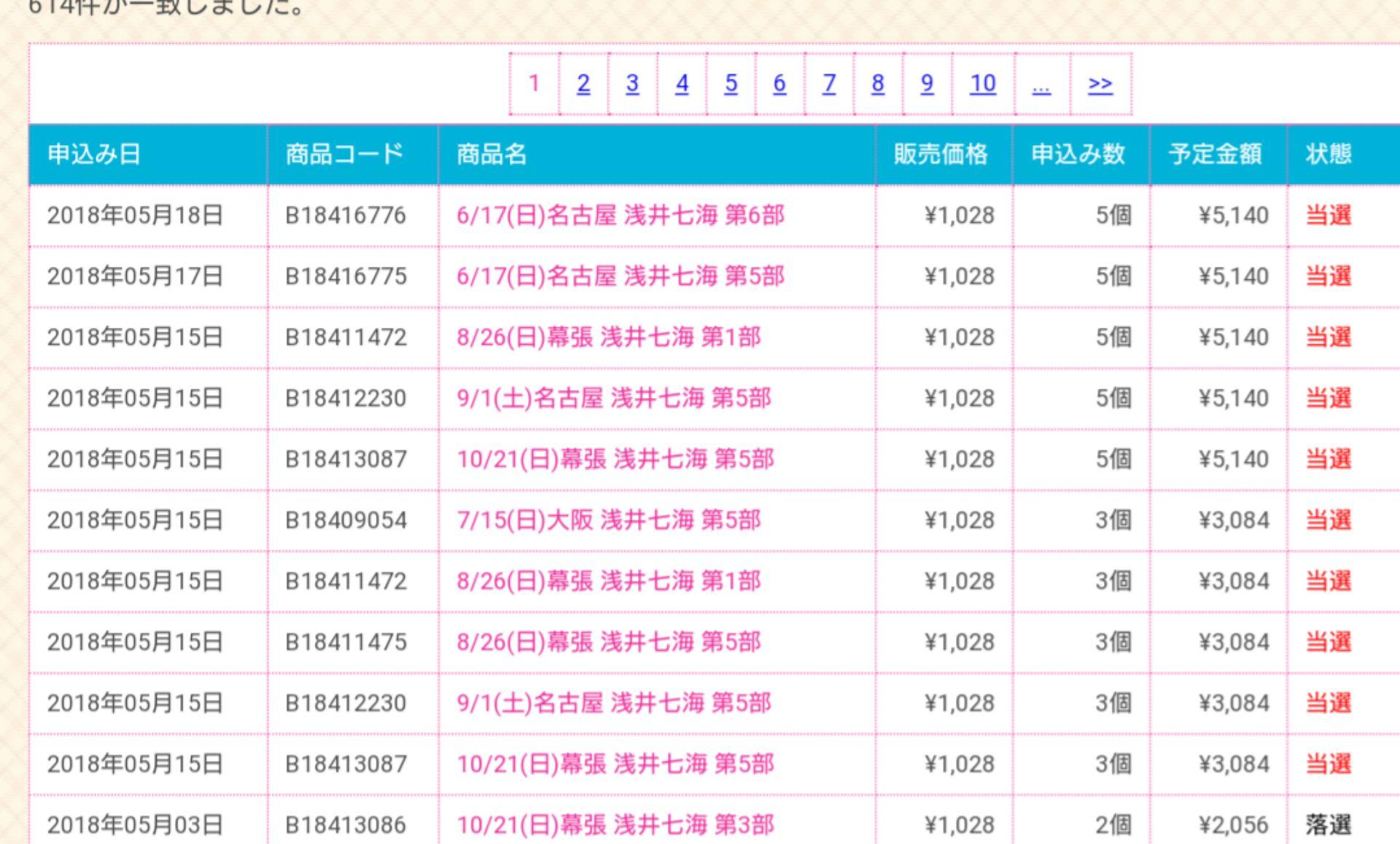Viewport: 1400px width, 844px height.
Task: Click 3個 quantity in the 7/15 大阪 row
Action: tap(1113, 520)
